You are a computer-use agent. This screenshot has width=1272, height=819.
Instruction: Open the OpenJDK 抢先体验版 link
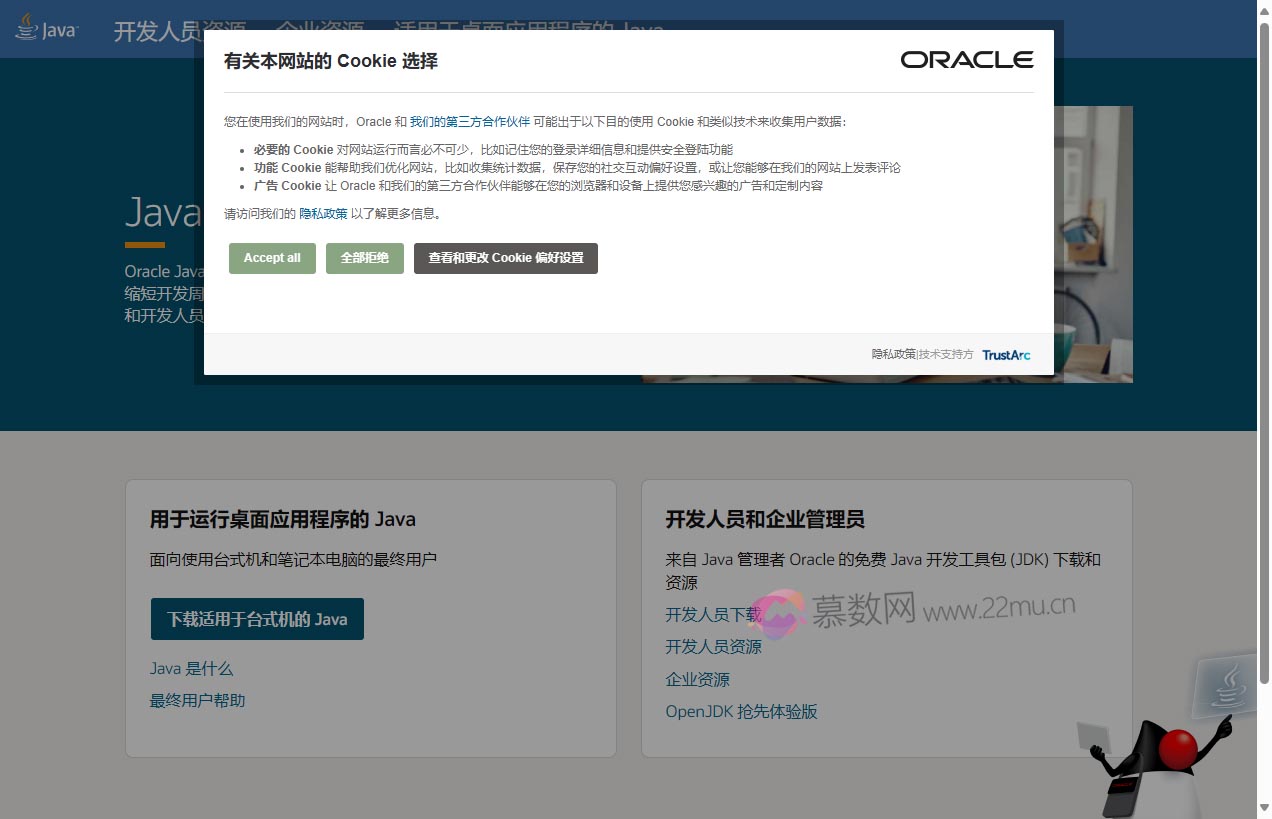point(741,711)
